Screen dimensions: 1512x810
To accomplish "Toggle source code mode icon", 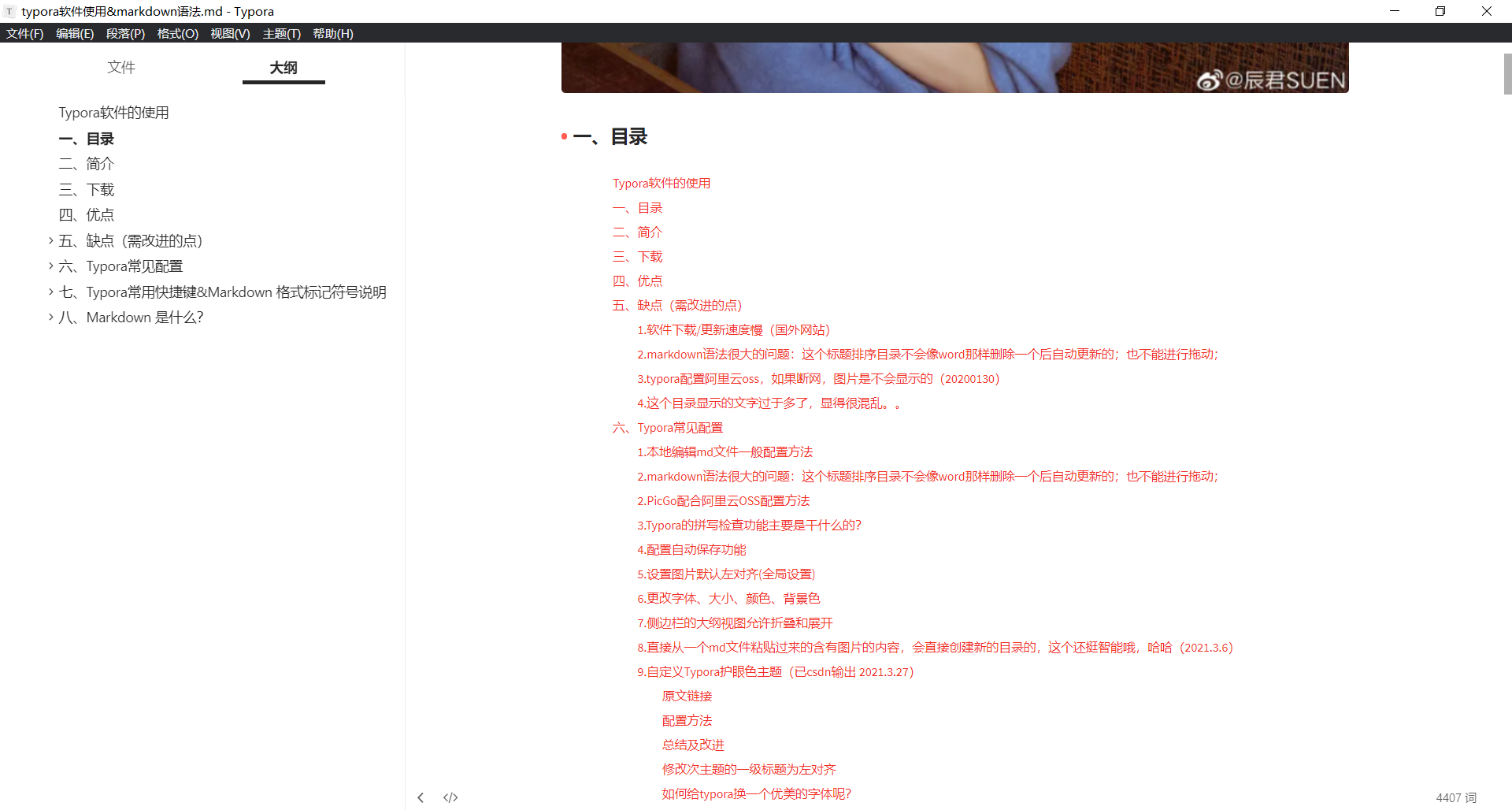I will (450, 797).
